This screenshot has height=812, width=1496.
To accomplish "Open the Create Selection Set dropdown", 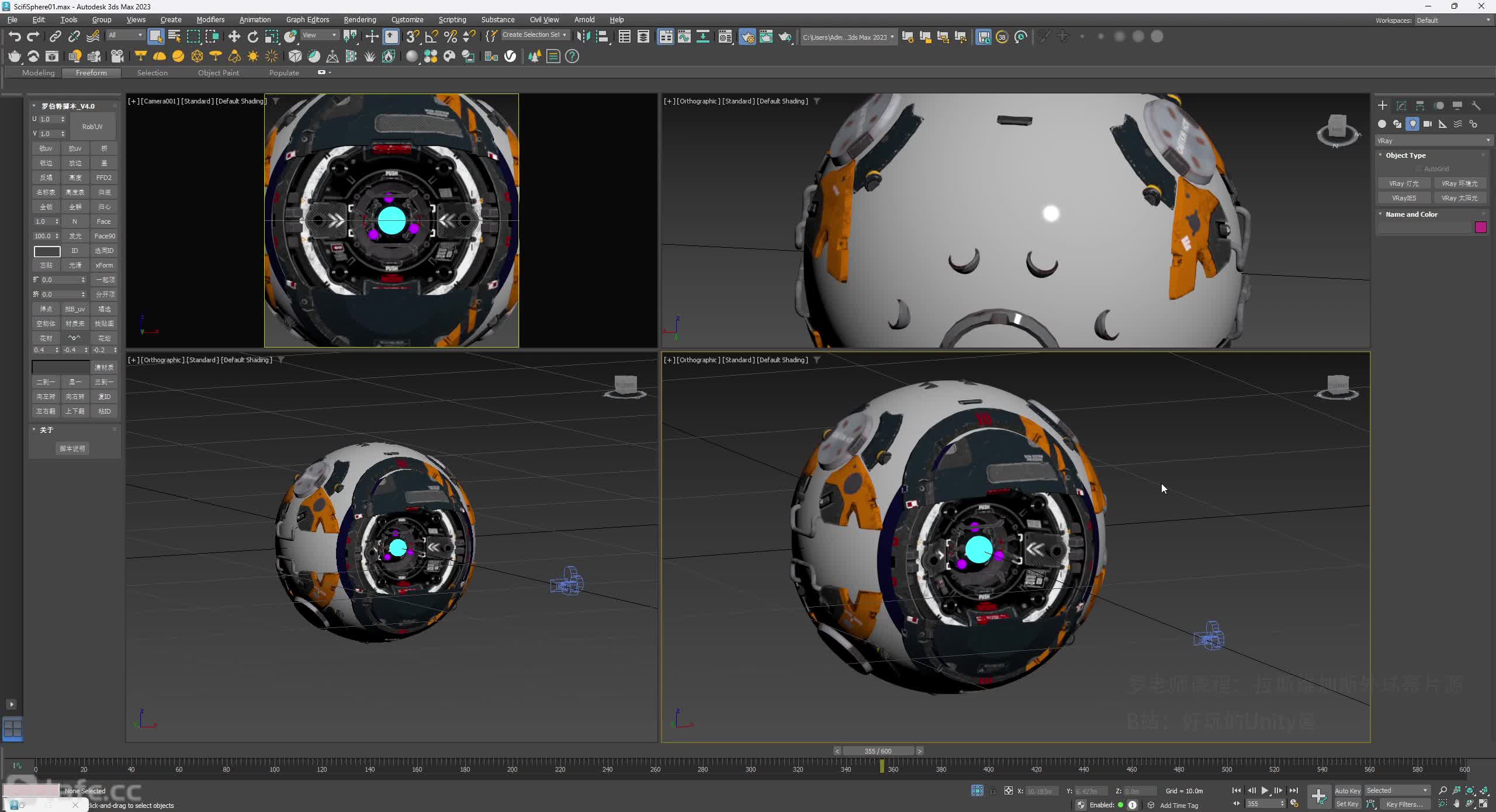I will coord(534,35).
